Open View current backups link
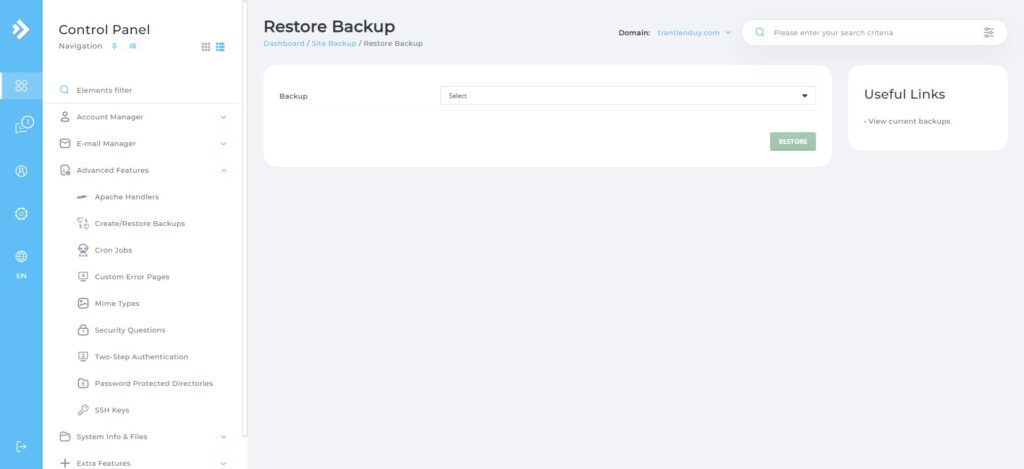The width and height of the screenshot is (1024, 469). click(909, 121)
